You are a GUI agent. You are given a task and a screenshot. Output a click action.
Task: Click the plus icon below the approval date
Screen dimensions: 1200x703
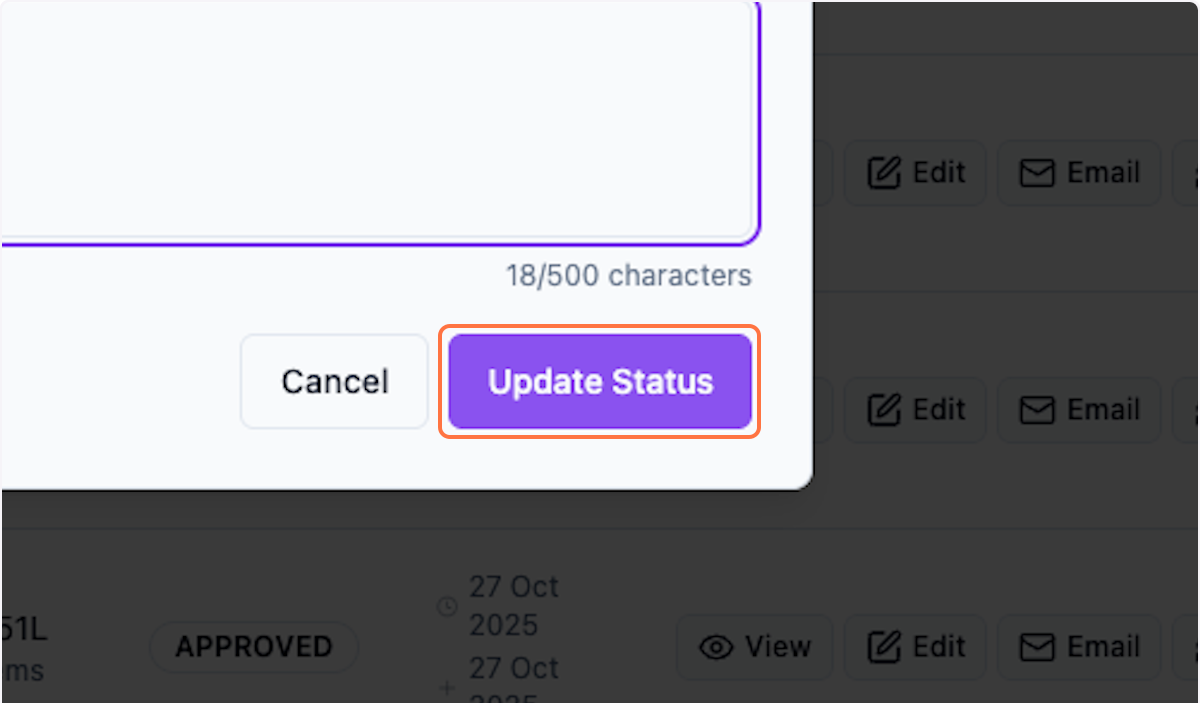pyautogui.click(x=446, y=687)
